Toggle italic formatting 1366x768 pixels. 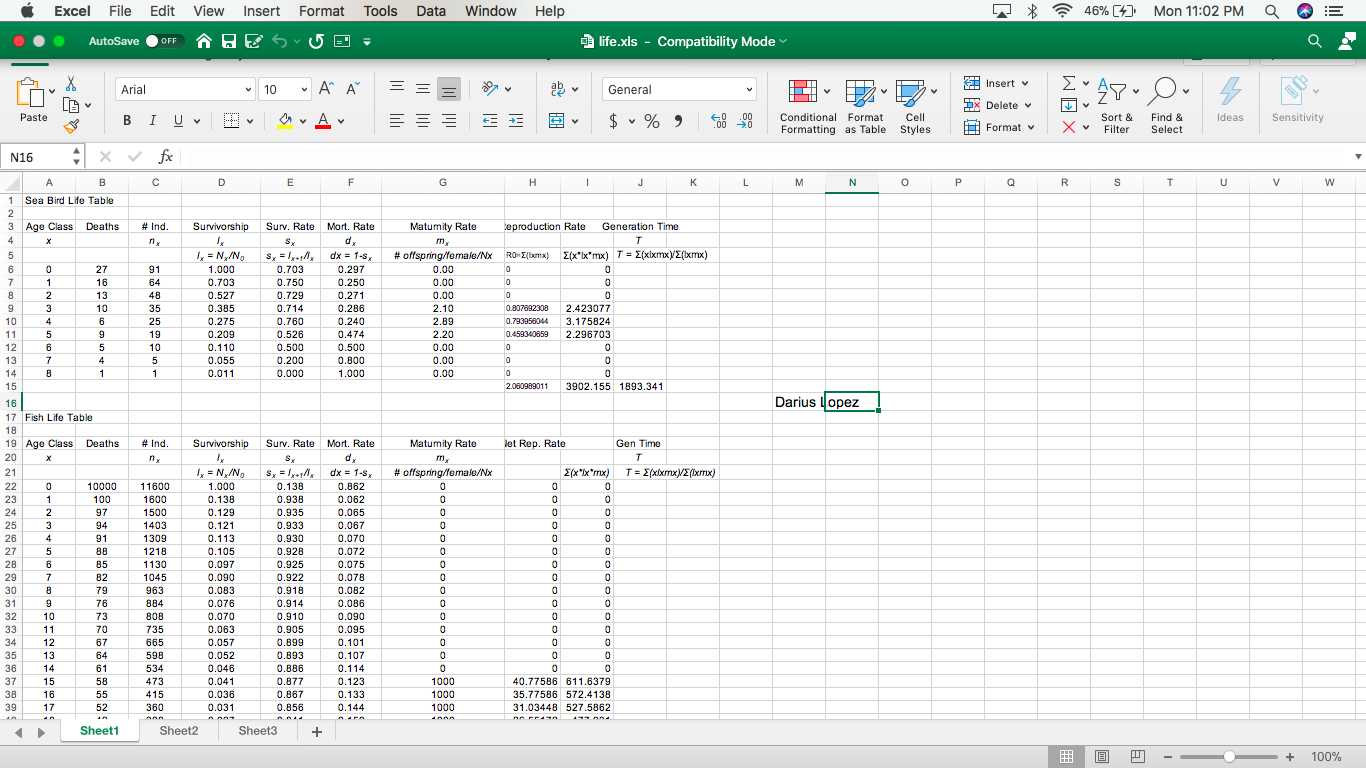152,121
